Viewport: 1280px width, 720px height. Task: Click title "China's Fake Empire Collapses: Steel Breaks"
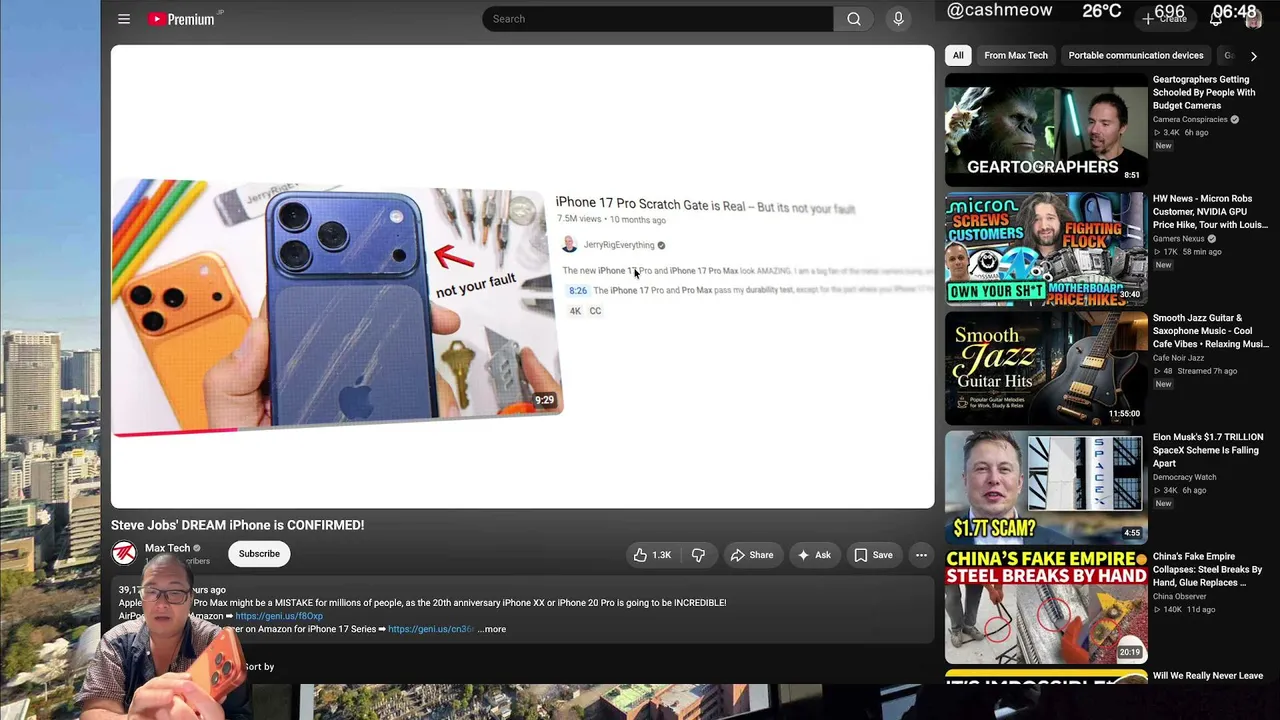click(1208, 569)
